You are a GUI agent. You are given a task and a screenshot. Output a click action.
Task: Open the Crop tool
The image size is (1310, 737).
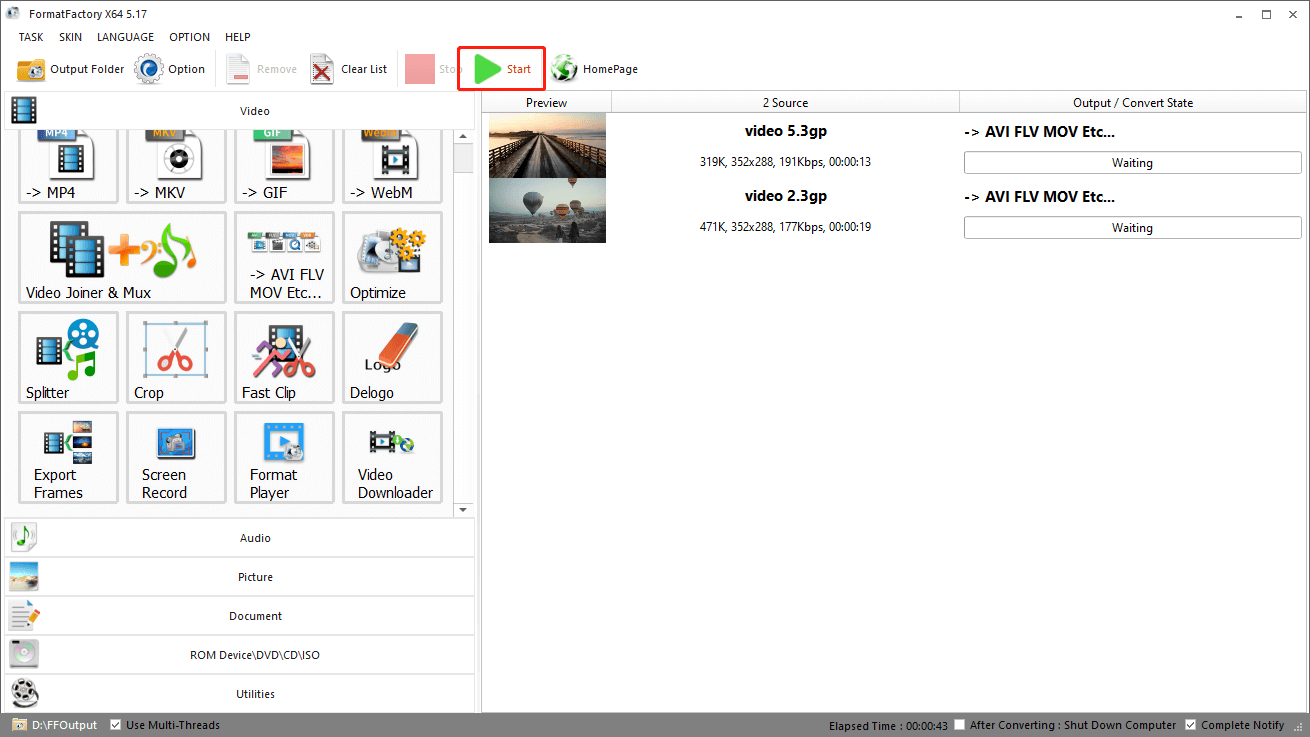[176, 358]
